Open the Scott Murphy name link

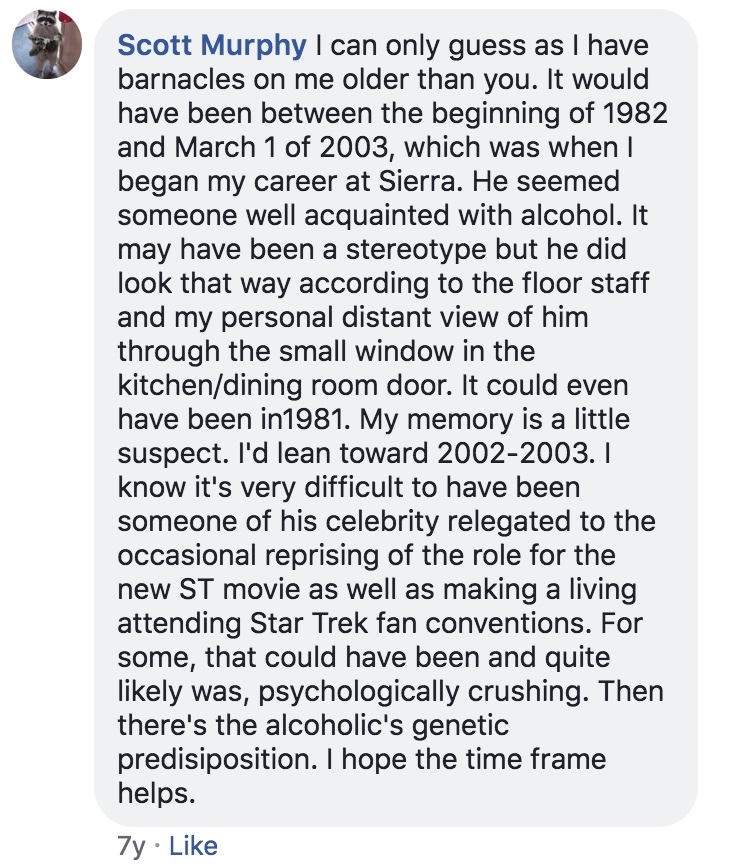211,46
